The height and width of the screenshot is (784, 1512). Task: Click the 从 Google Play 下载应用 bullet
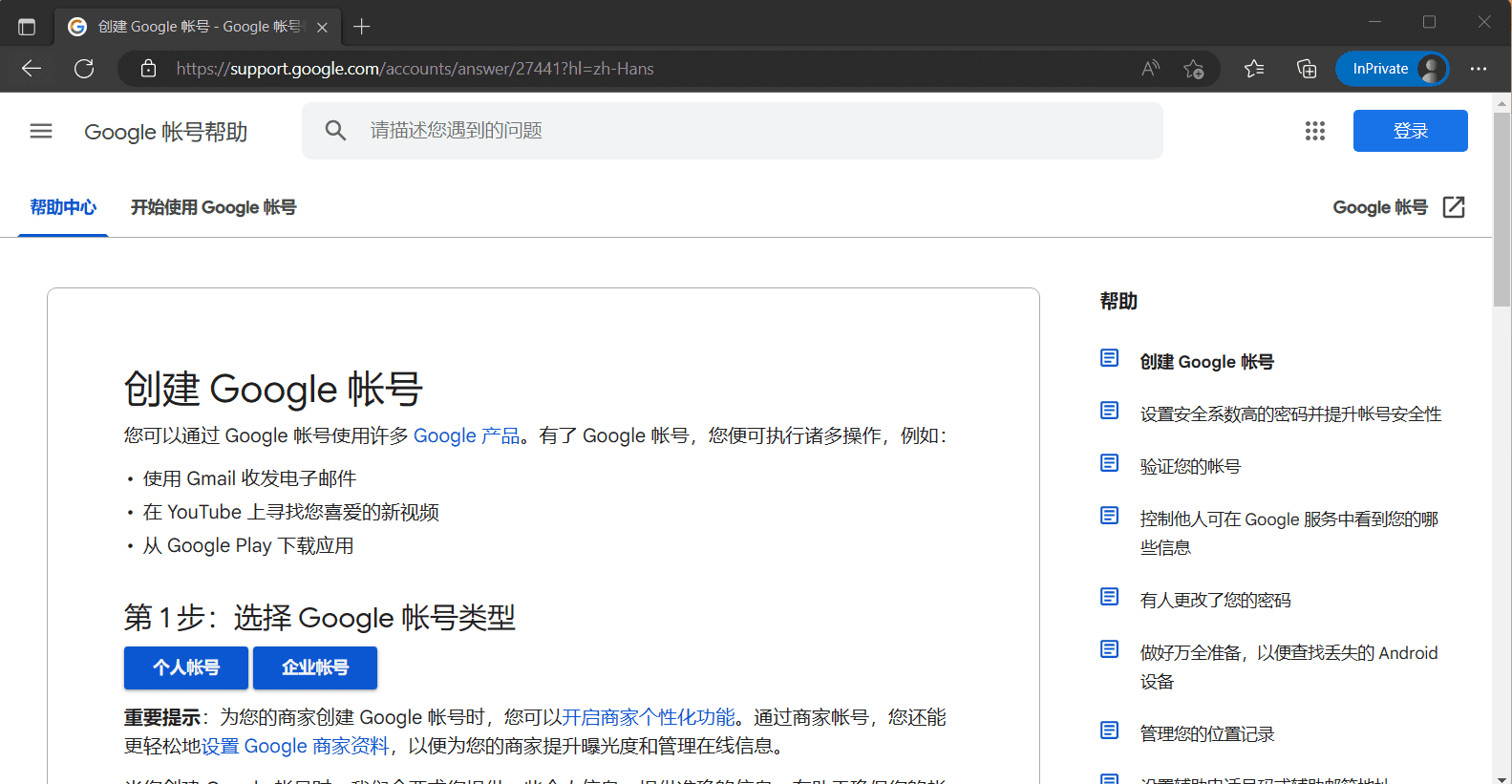tap(248, 545)
